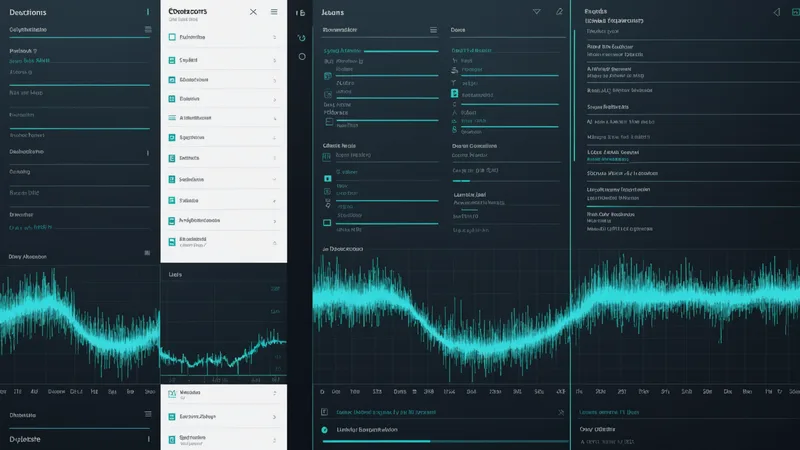Viewport: 800px width, 450px height.
Task: Click the vertical scrollbar on the left edge of the far-right panel
Action: click(574, 95)
